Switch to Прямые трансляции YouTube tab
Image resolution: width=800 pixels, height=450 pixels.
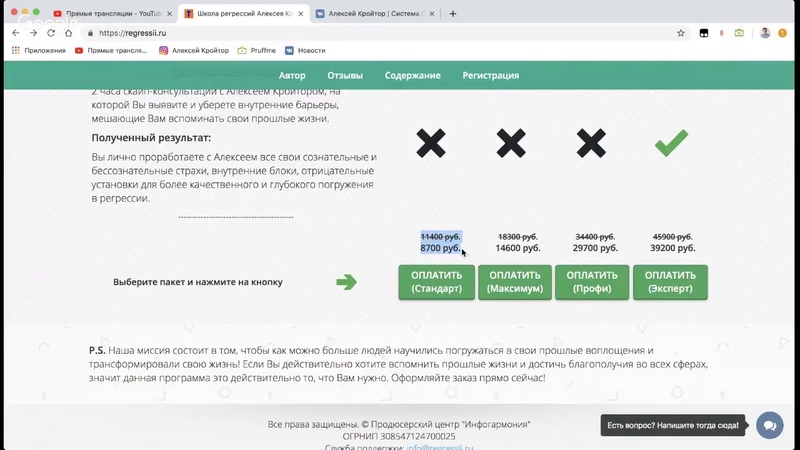pos(110,14)
